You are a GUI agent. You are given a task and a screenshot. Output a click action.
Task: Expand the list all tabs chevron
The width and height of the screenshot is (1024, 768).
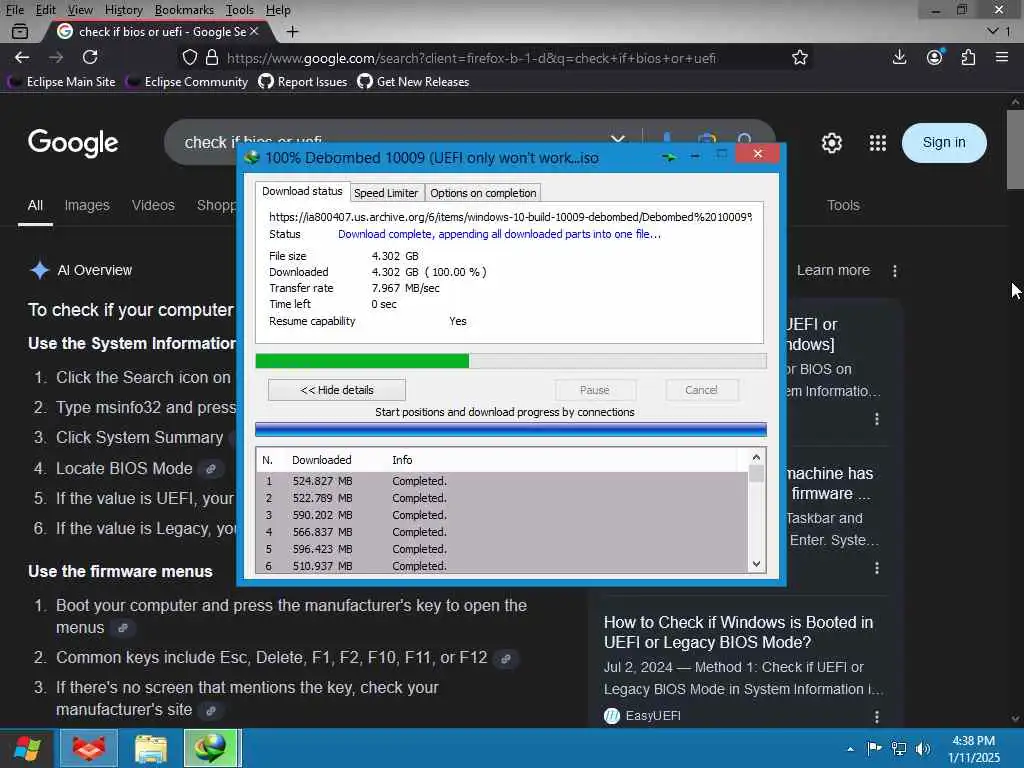[x=993, y=31]
